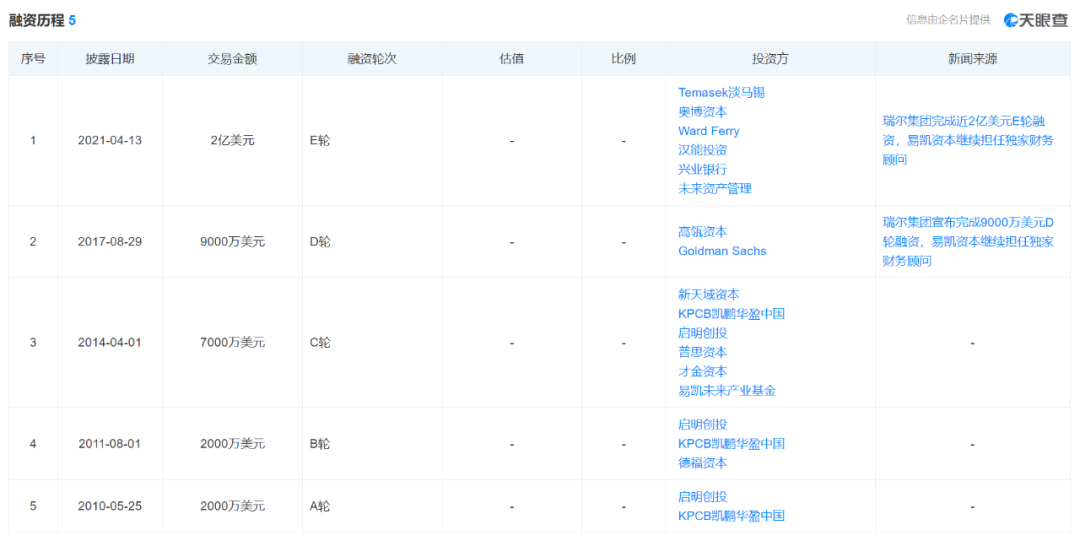Open 德福资本 investor link
This screenshot has width=1080, height=541.
click(703, 463)
